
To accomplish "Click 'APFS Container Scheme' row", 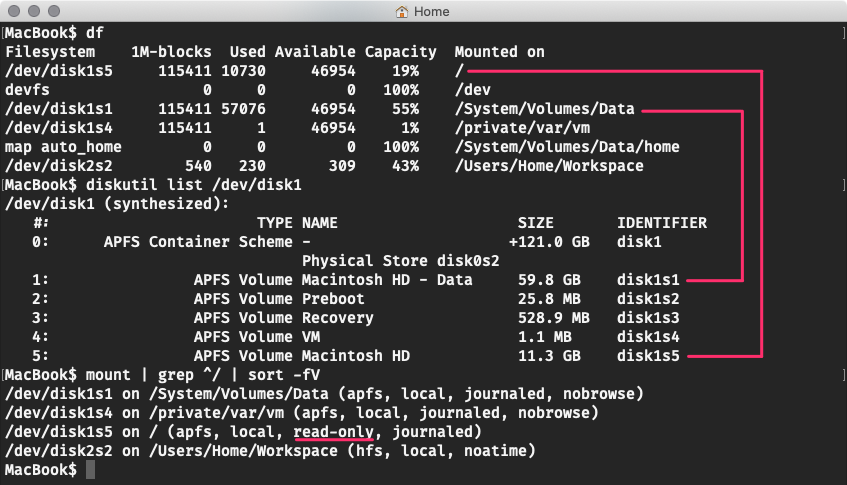I will click(x=346, y=241).
